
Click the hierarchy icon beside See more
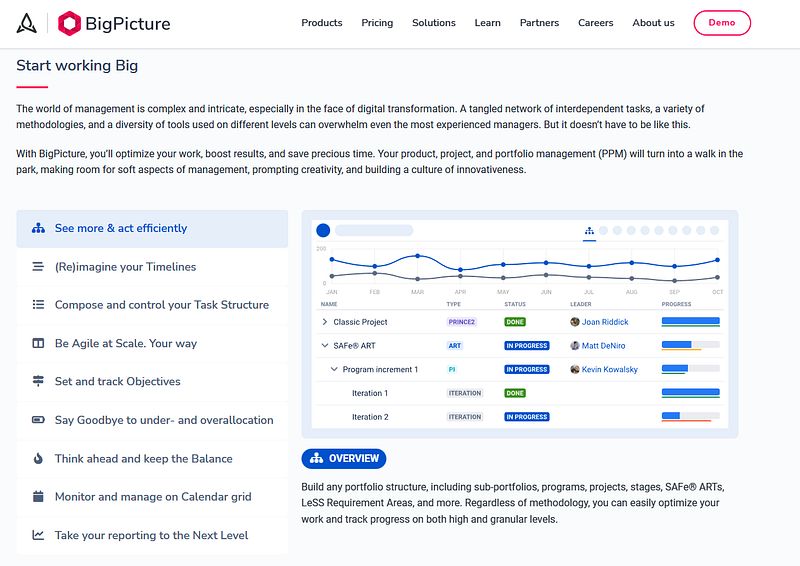38,228
